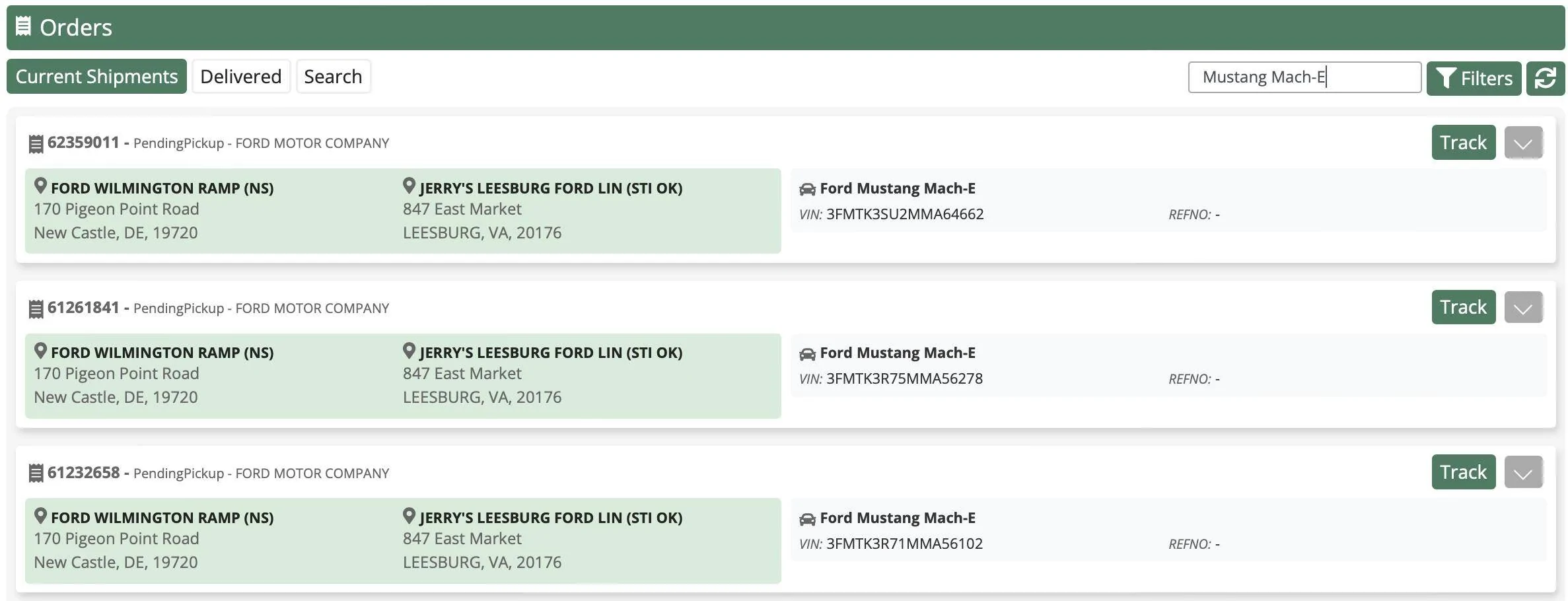Track order 62359011
The height and width of the screenshot is (601, 1568).
1464,143
